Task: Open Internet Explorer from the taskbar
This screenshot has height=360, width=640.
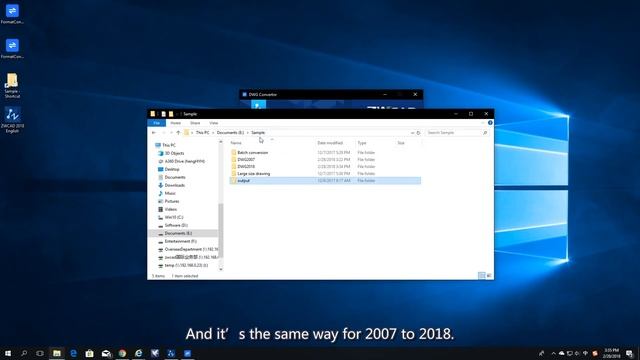Action: click(139, 353)
